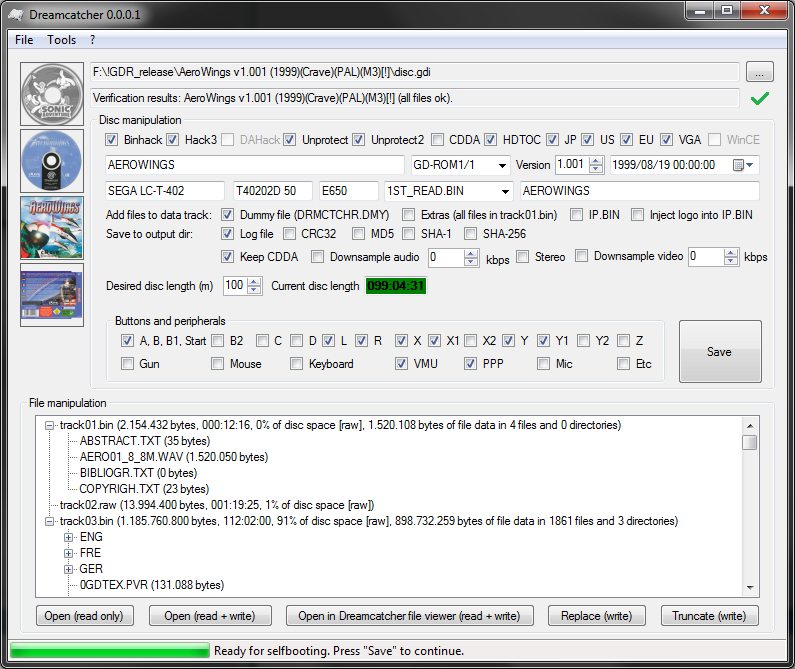Viewport: 795px width, 669px height.
Task: Expand the FRE folder
Action: click(x=68, y=553)
